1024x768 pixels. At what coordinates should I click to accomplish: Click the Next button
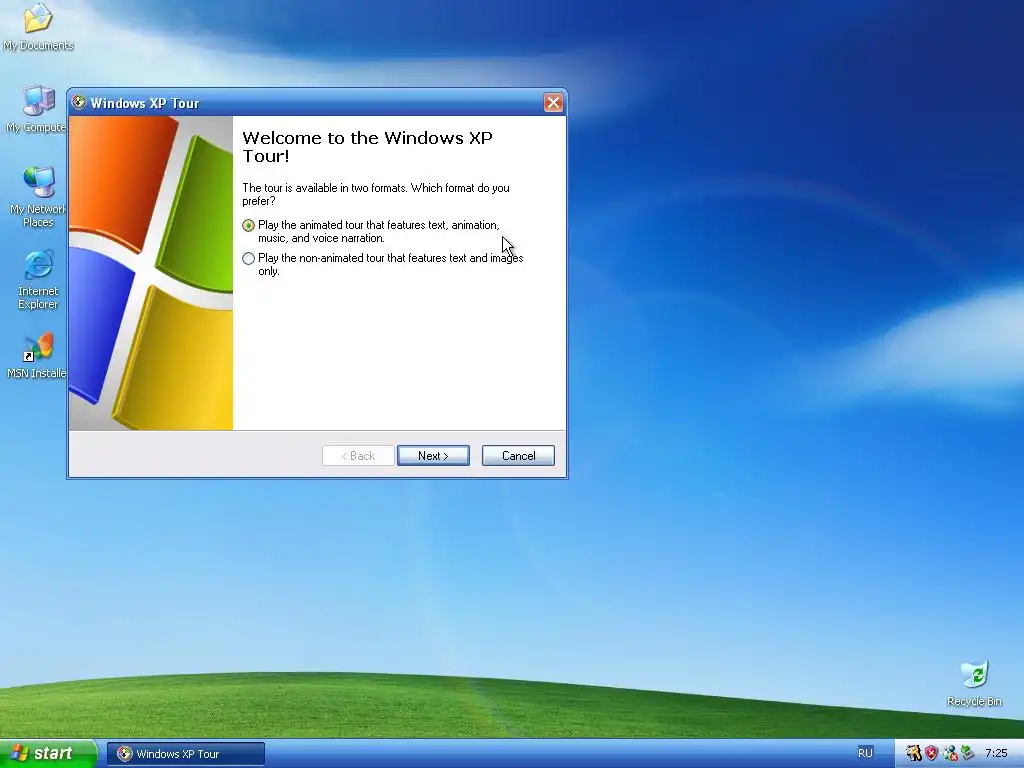click(x=433, y=456)
